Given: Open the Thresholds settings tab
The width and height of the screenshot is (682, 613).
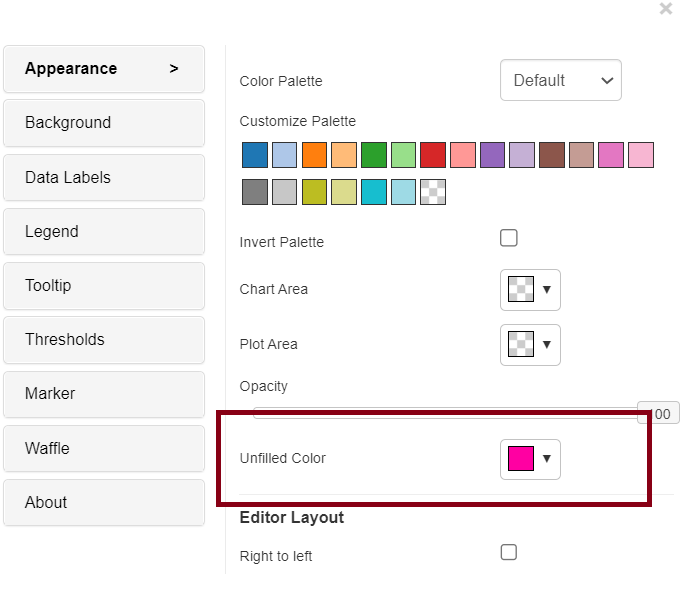Looking at the screenshot, I should [104, 340].
